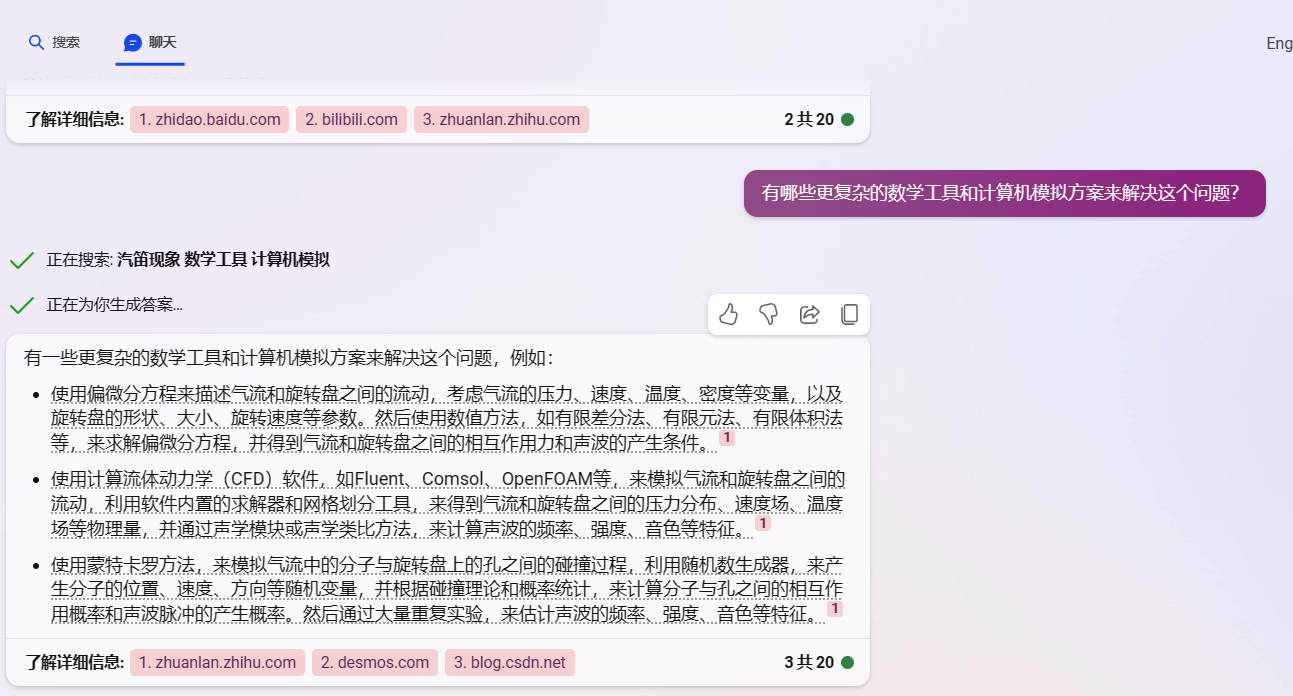Open the 2. bilibili.com source link
The width and height of the screenshot is (1293, 696).
pos(351,119)
